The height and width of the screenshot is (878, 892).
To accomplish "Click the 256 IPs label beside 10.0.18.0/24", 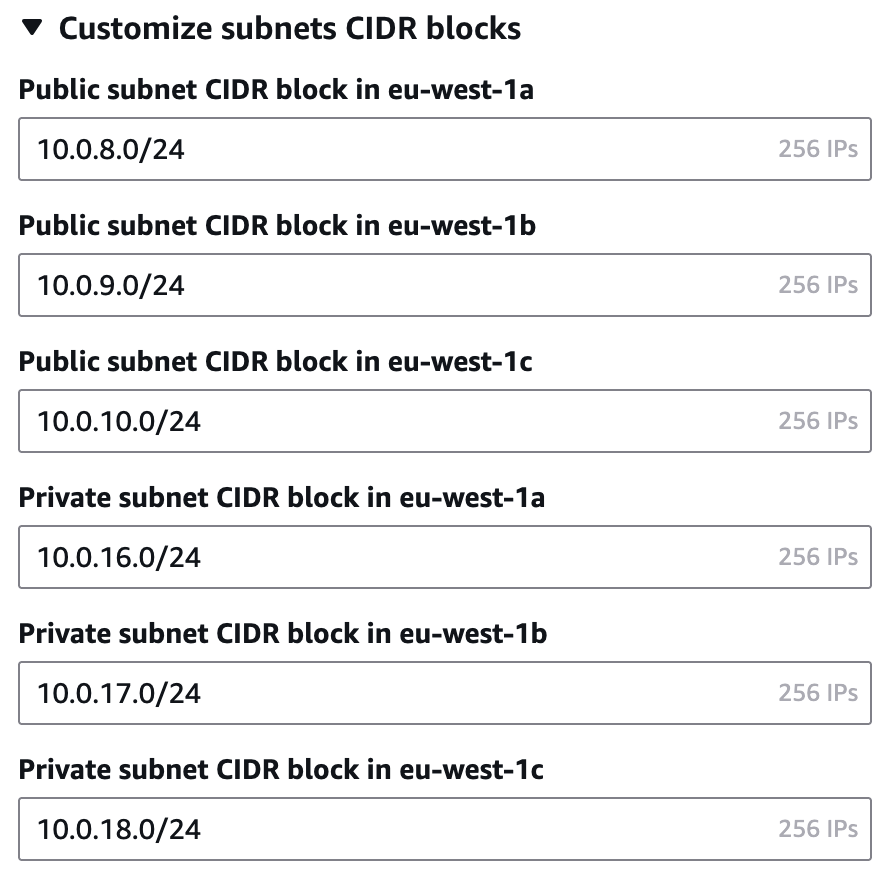I will [x=819, y=828].
